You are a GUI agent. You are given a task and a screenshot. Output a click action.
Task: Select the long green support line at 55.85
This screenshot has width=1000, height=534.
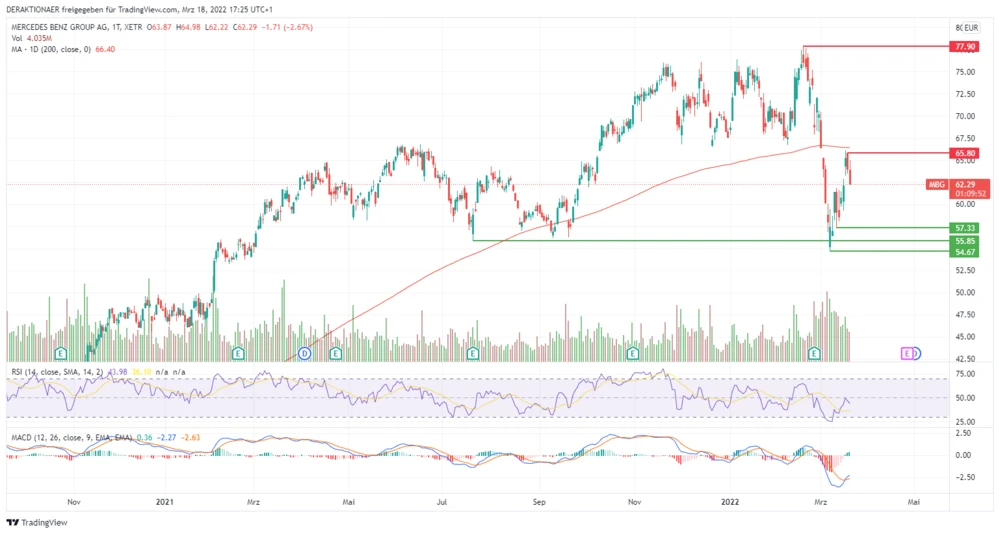710,241
